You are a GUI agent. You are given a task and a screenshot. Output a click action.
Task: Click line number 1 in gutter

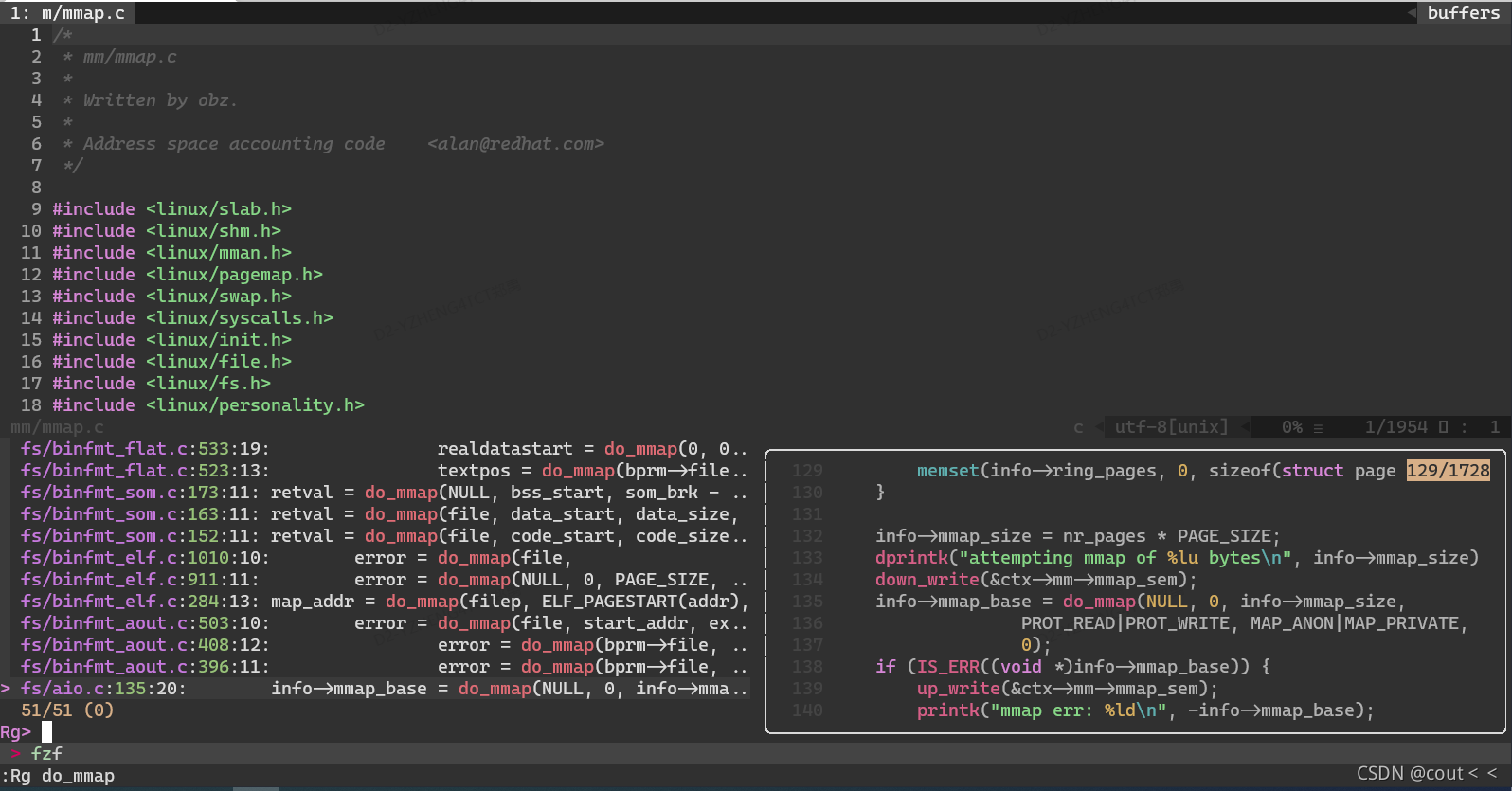coord(36,35)
